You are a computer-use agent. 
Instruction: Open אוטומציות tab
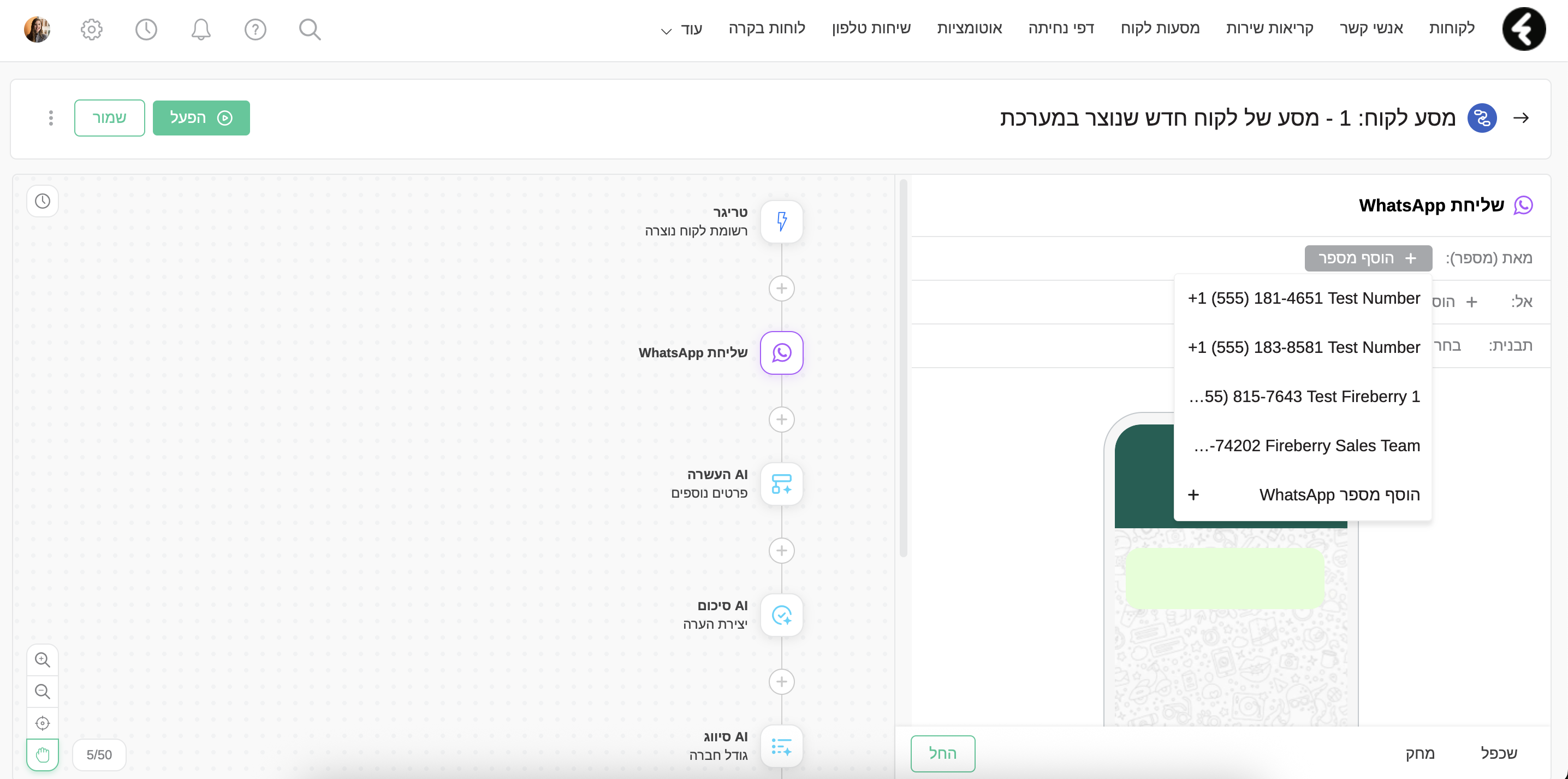[x=970, y=28]
